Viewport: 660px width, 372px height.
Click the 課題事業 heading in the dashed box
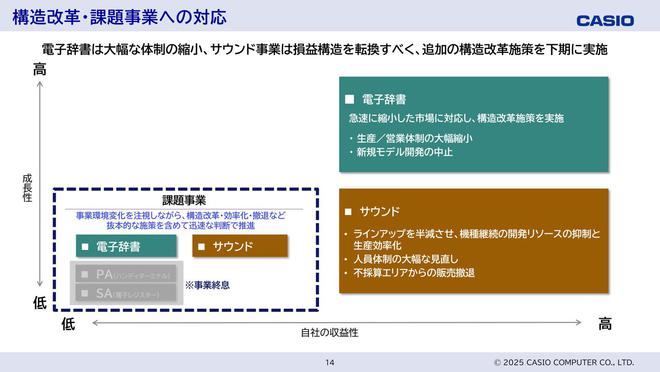[x=184, y=200]
